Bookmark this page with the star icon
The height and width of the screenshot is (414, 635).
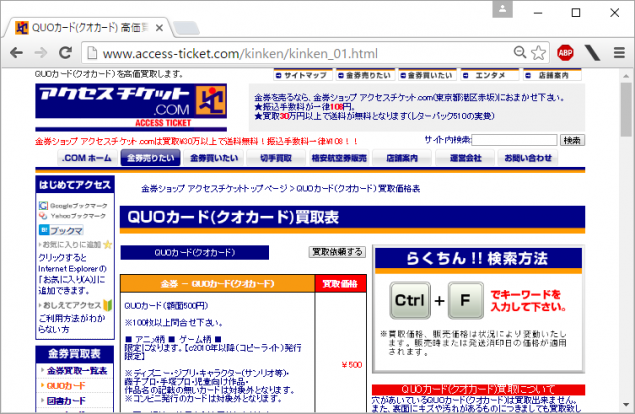[x=538, y=53]
